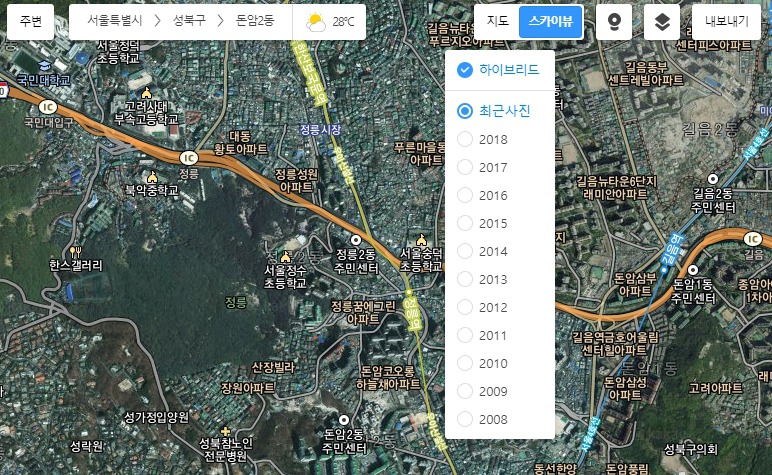Click the 길음역금호어울림센터힐아파트 label
Screen dimensions: 772x475
(x=615, y=344)
